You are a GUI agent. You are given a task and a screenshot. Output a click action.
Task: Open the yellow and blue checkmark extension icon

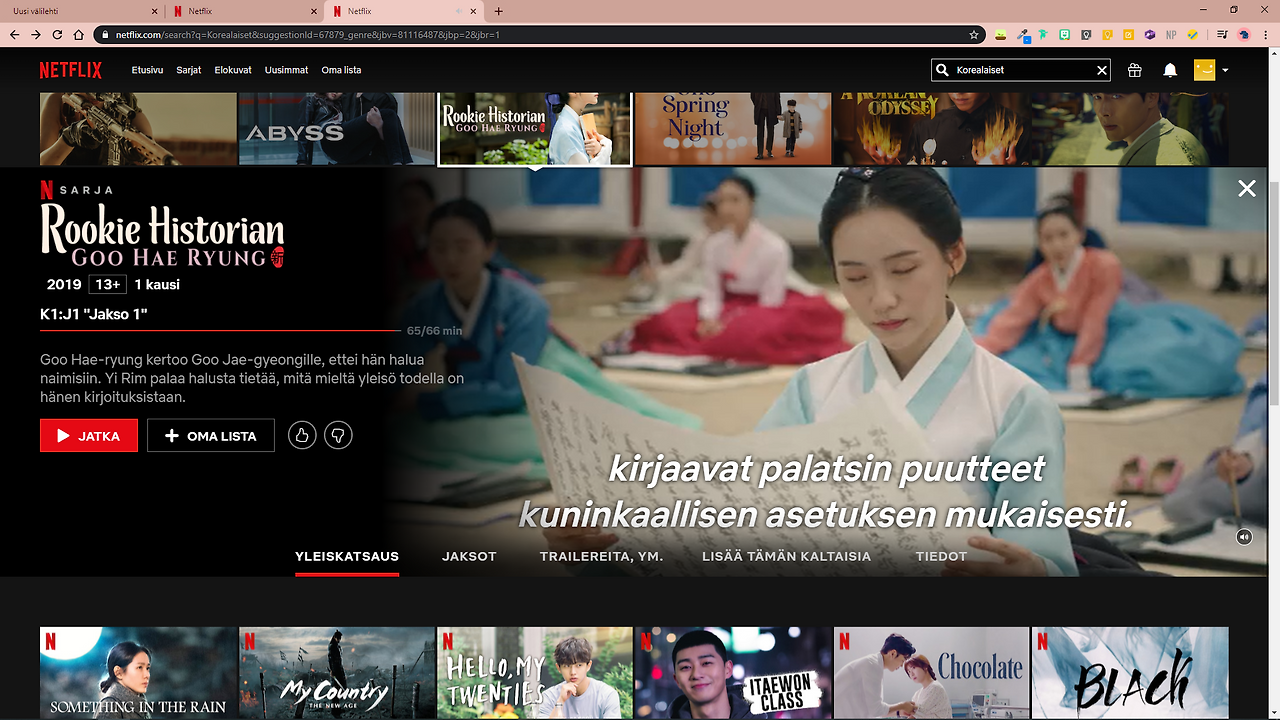click(1193, 34)
